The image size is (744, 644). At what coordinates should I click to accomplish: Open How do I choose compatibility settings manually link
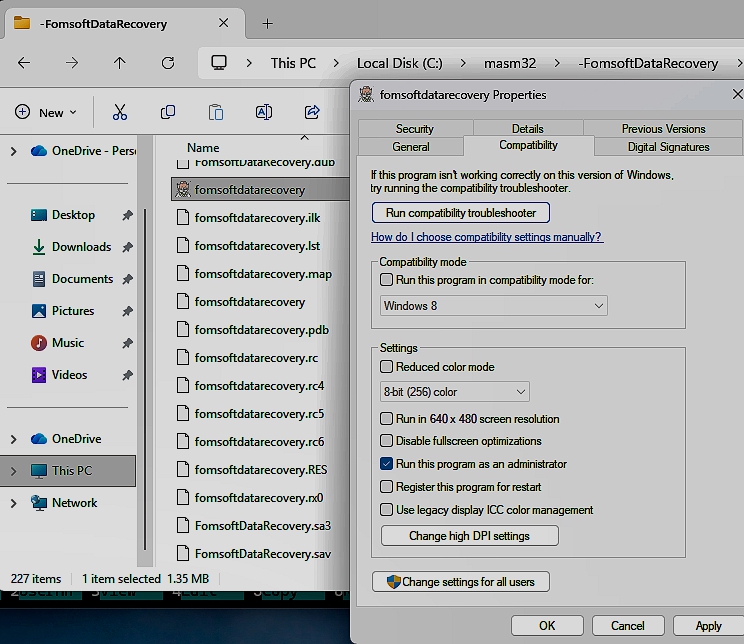[487, 237]
